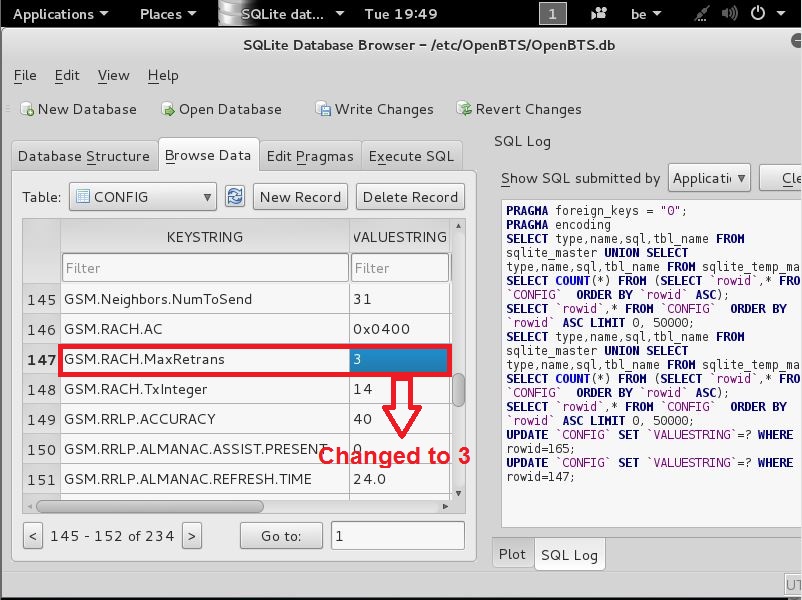Click the Delete Record button
Image resolution: width=802 pixels, height=600 pixels.
coord(410,197)
